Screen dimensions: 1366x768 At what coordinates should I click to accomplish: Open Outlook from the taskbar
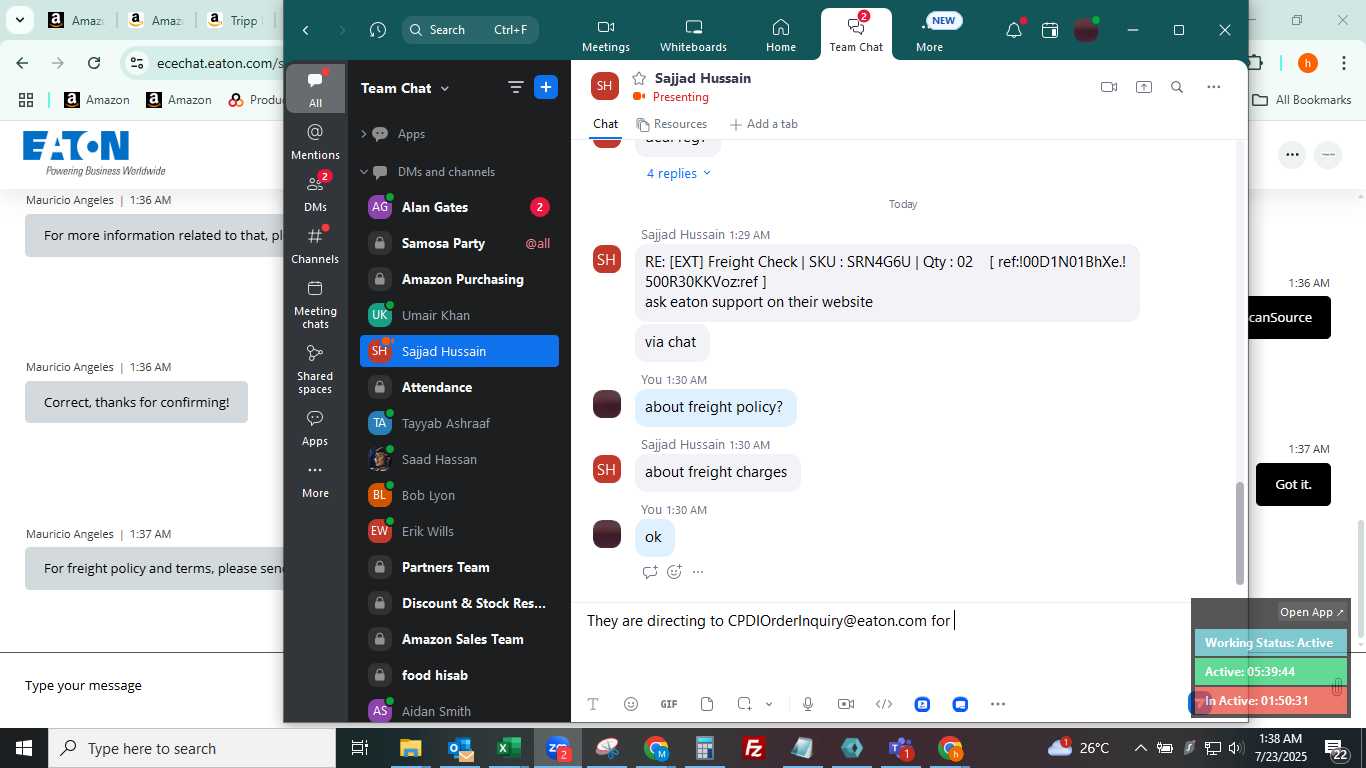point(460,748)
